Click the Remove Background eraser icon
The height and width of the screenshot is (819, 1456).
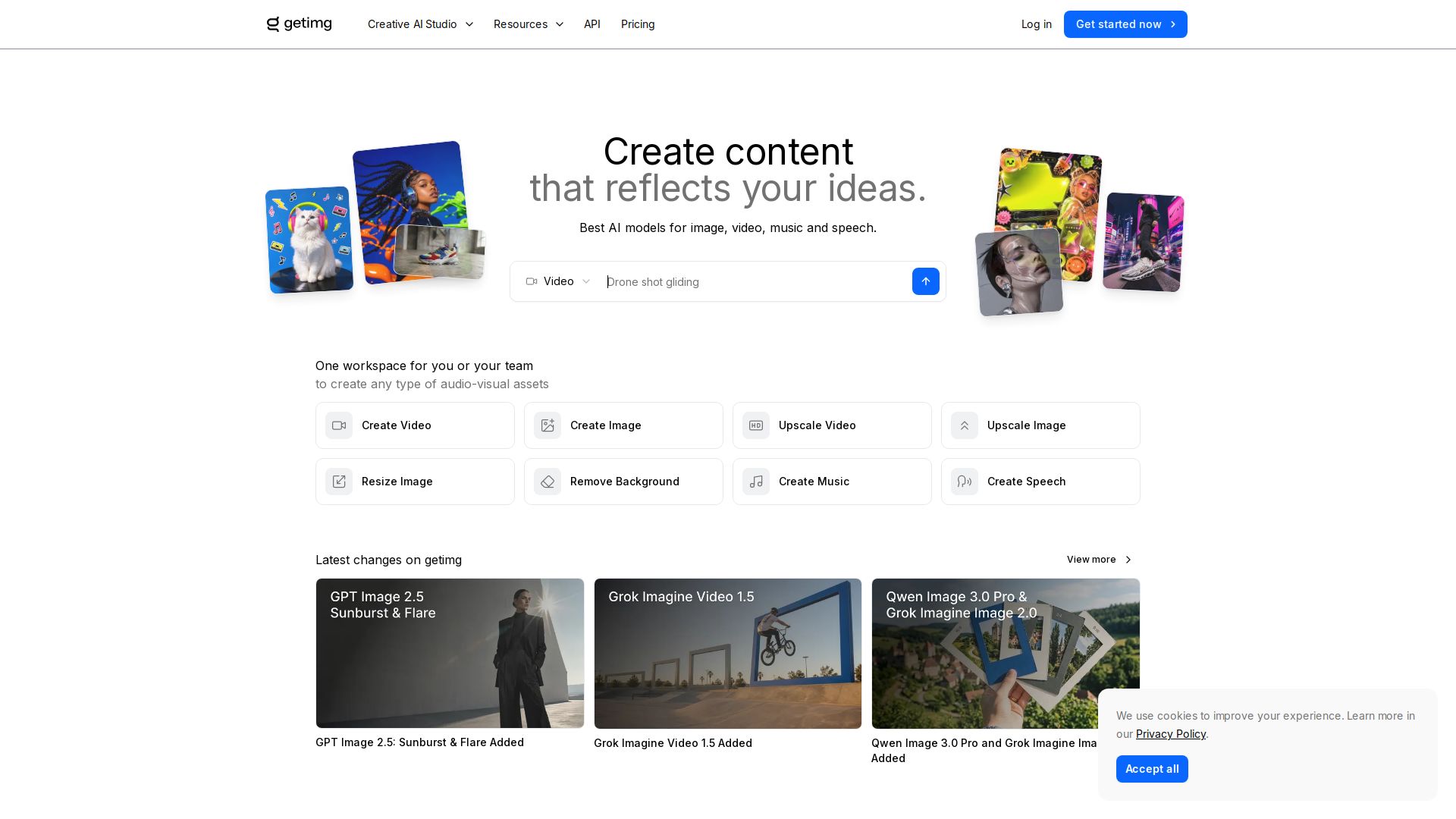548,482
